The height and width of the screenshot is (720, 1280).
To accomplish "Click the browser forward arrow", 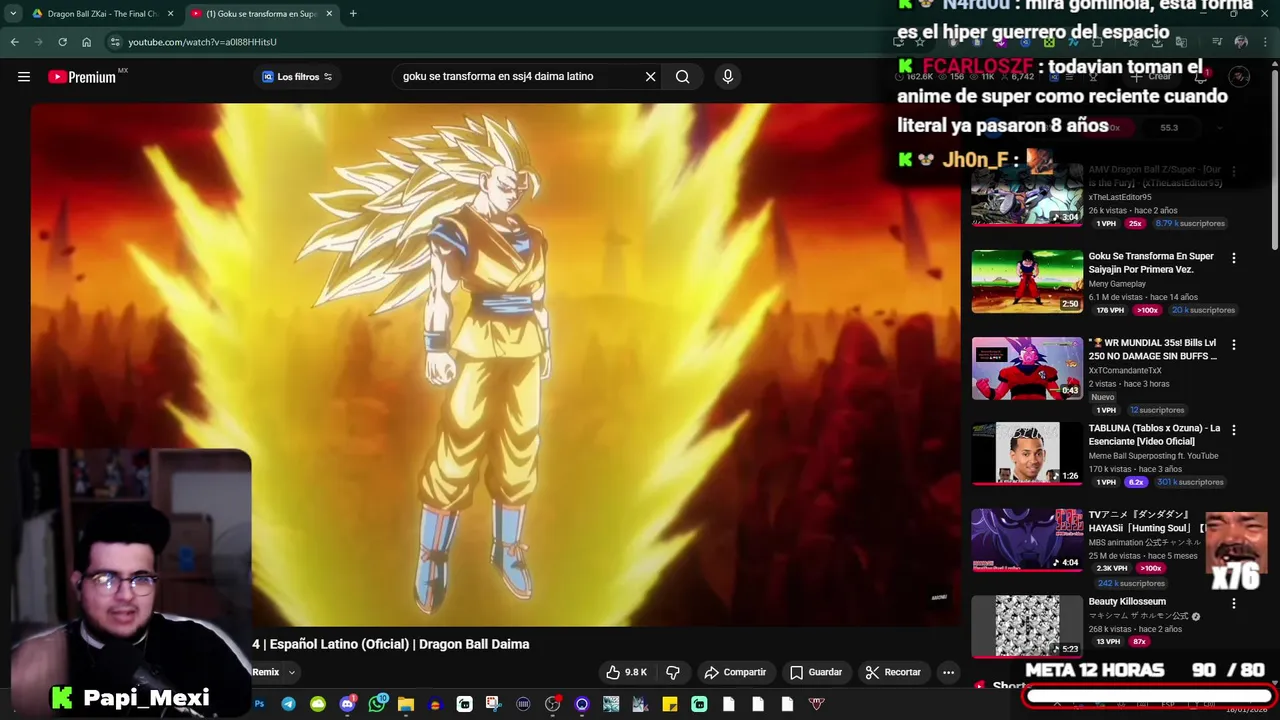I will 39,42.
